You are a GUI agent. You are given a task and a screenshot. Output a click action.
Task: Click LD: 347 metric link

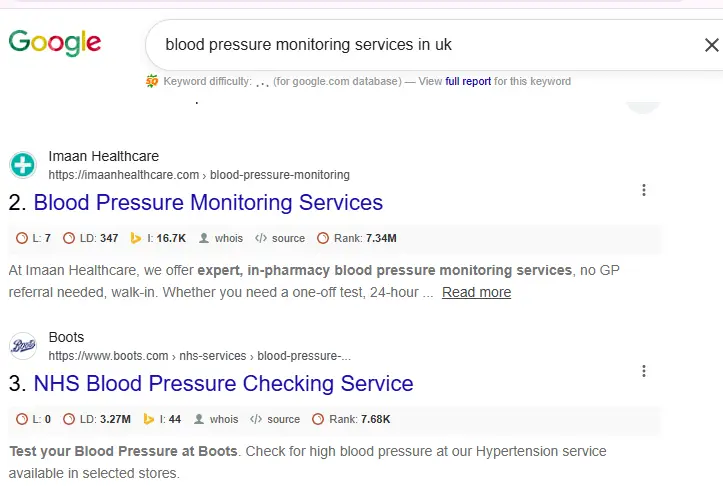pyautogui.click(x=90, y=238)
